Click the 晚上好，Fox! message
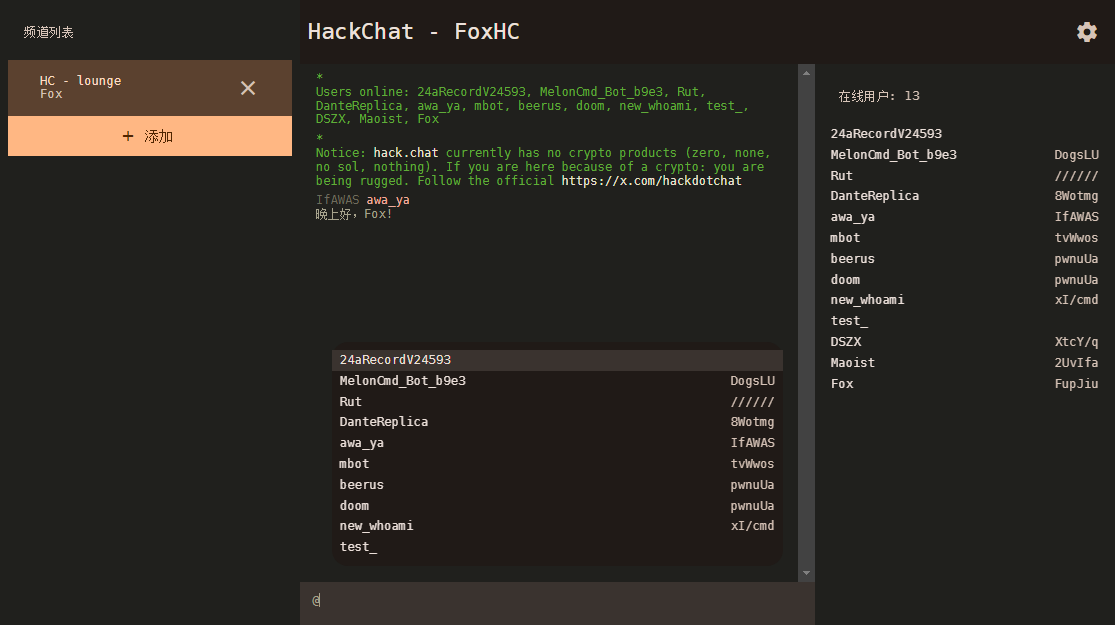The width and height of the screenshot is (1115, 625). (x=354, y=214)
